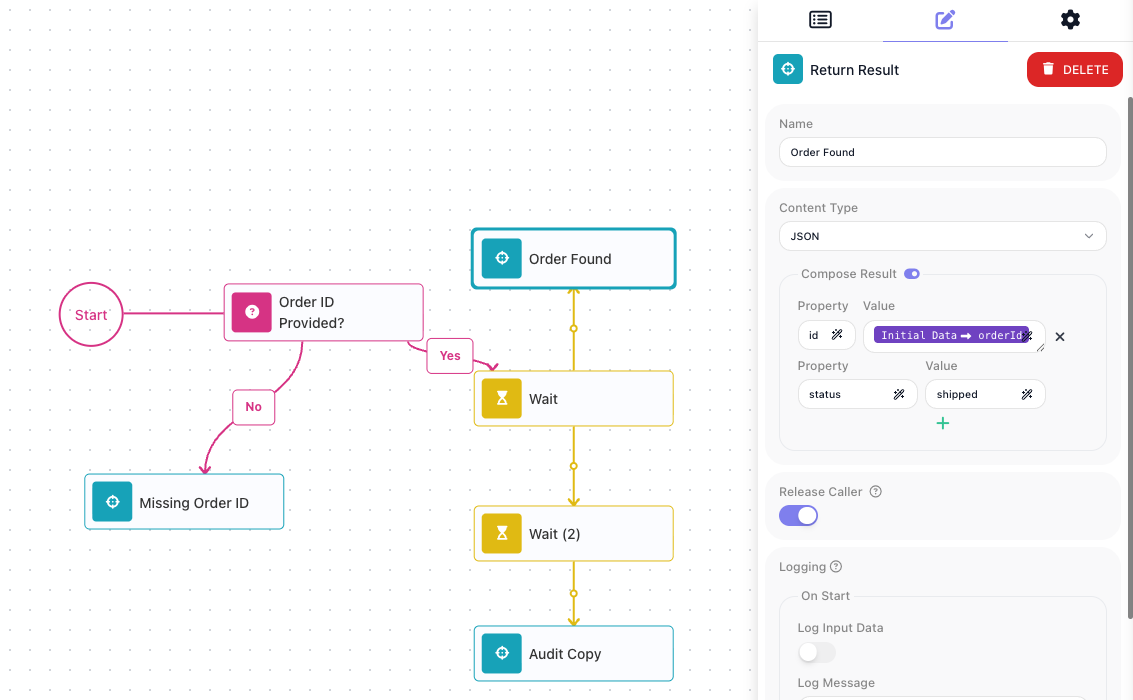Open the Content Type JSON dropdown
The image size is (1133, 700).
[x=942, y=236]
